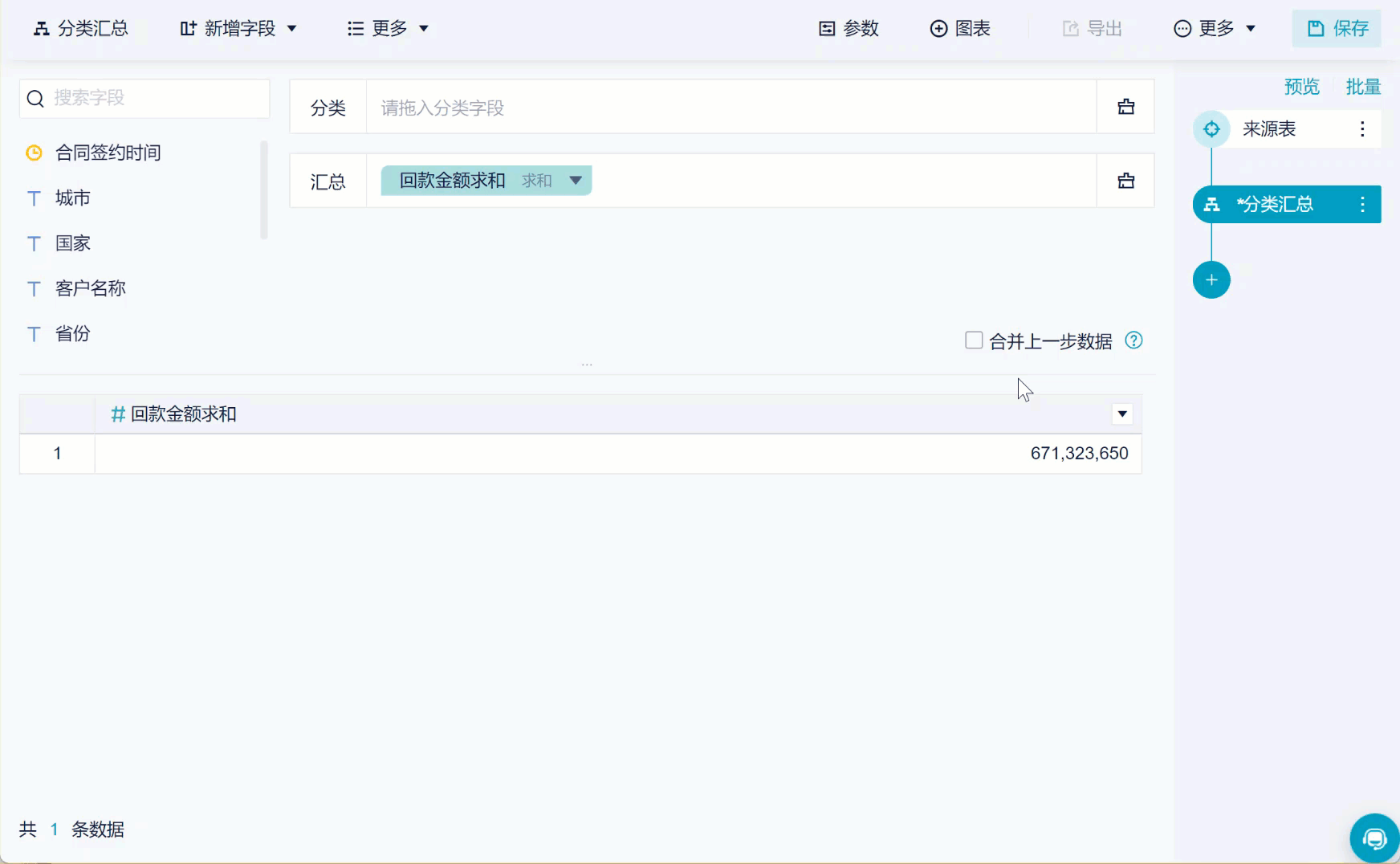Click the 来源表 node icon
The width and height of the screenshot is (1400, 864).
(x=1211, y=129)
